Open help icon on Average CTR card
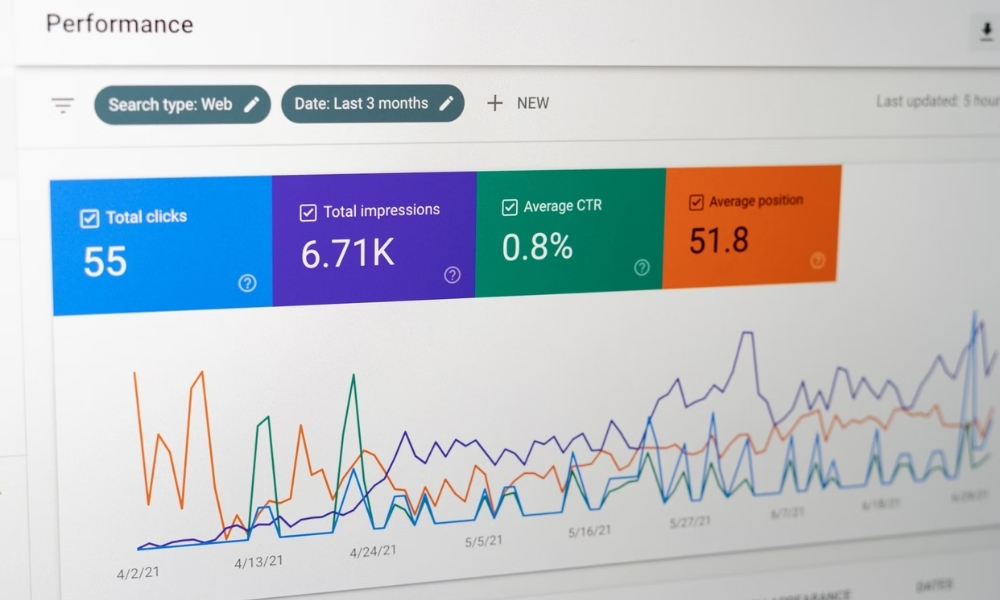1000x600 pixels. tap(642, 267)
